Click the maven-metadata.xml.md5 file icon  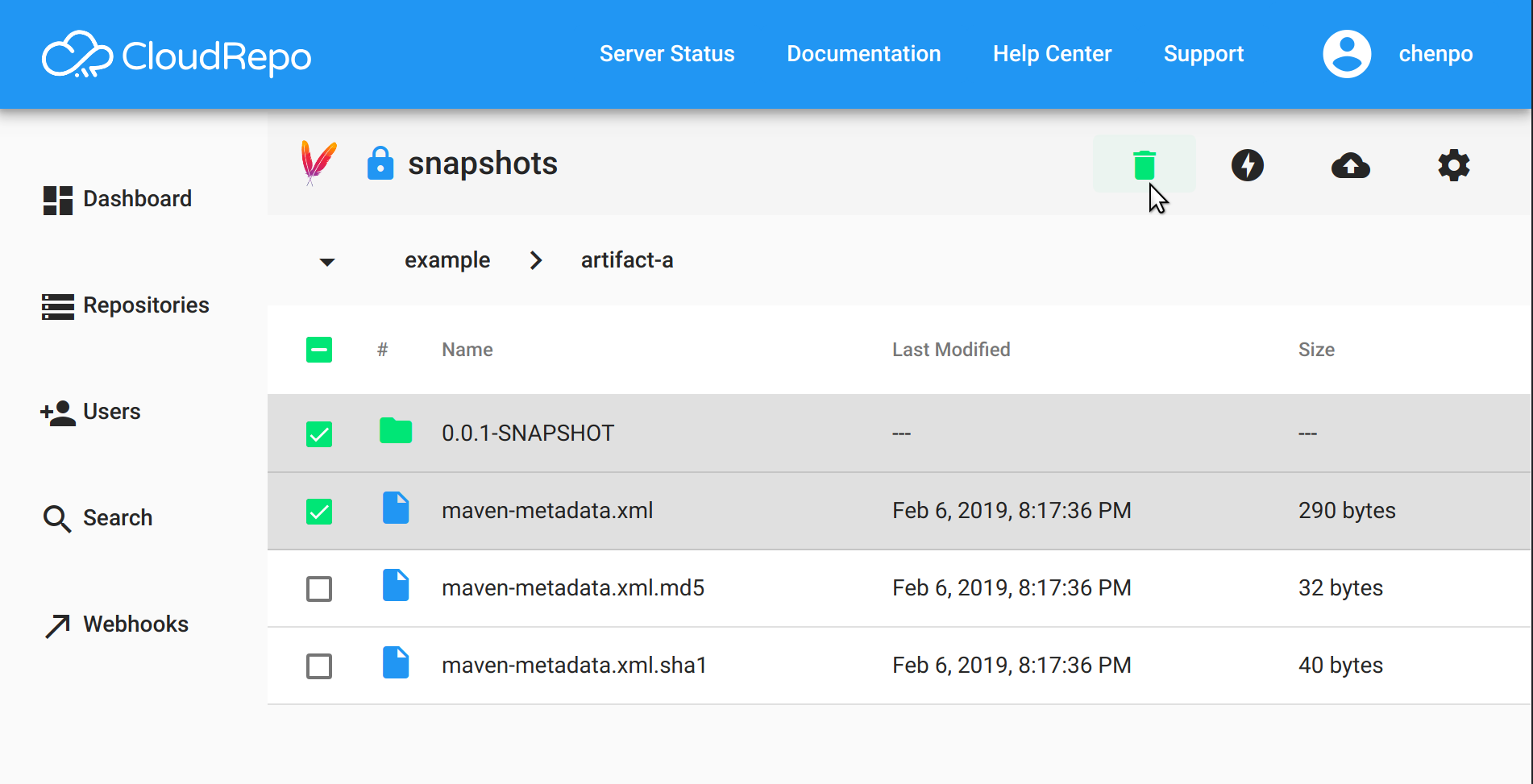point(396,586)
